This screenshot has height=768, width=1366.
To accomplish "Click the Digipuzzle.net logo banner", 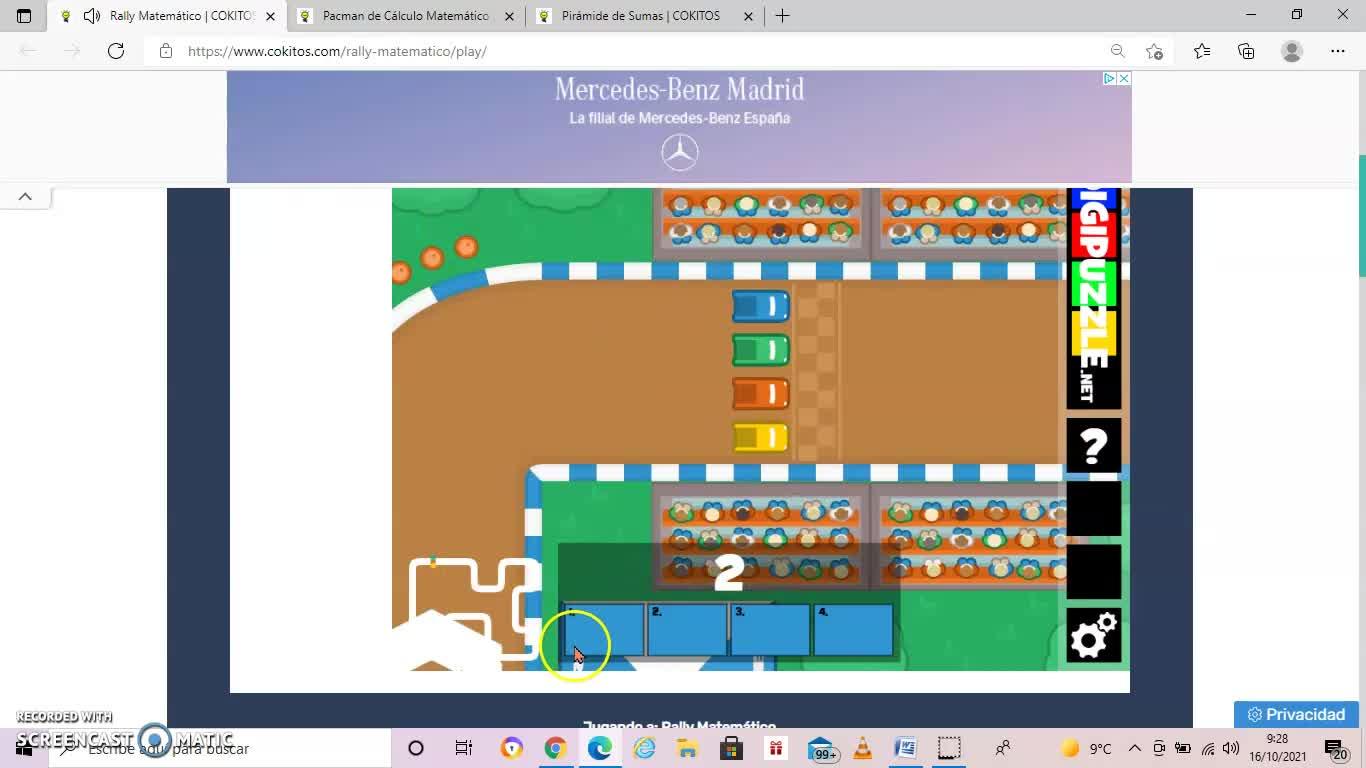I will click(1093, 298).
